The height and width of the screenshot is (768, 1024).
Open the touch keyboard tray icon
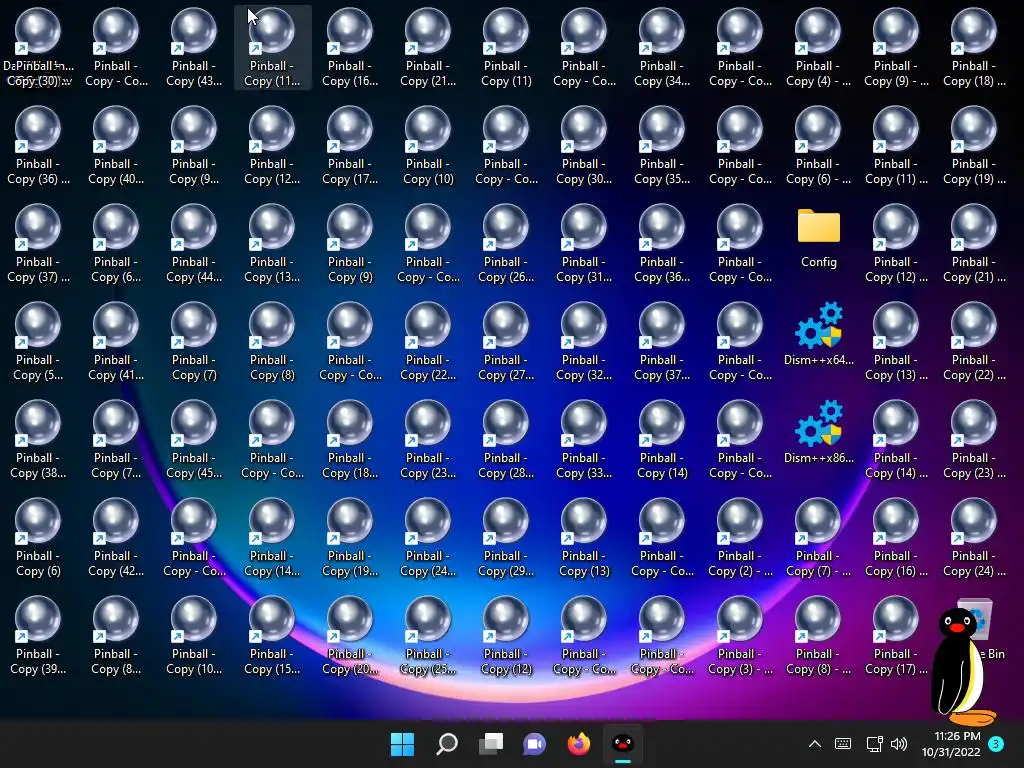843,744
